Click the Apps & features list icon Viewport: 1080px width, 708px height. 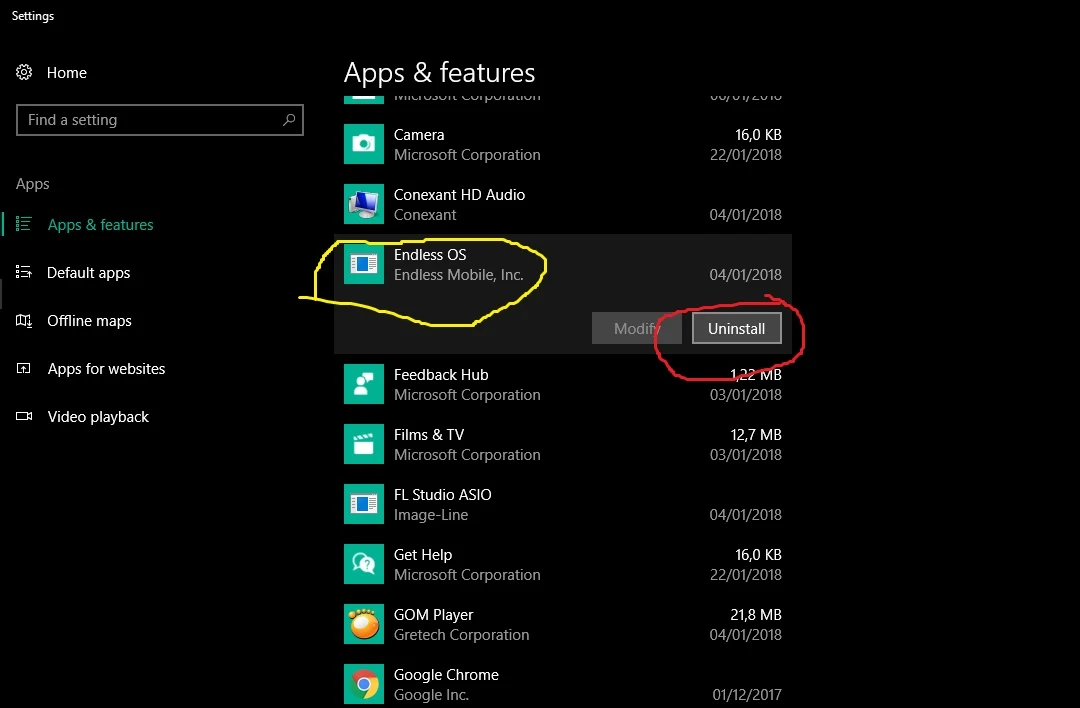tap(24, 224)
